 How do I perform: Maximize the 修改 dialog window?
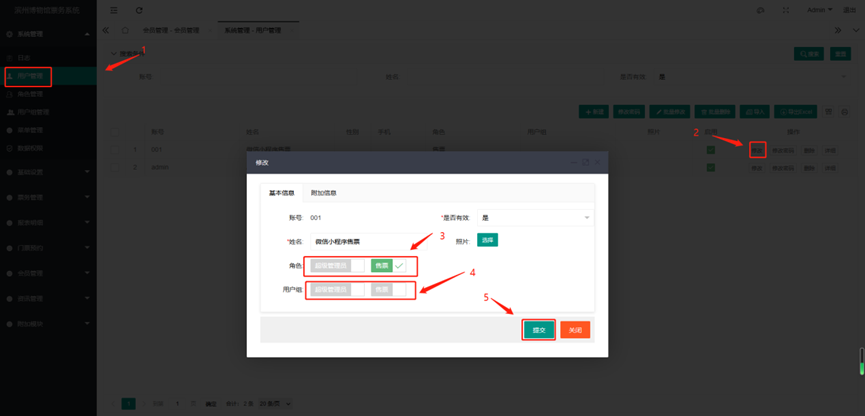(585, 161)
